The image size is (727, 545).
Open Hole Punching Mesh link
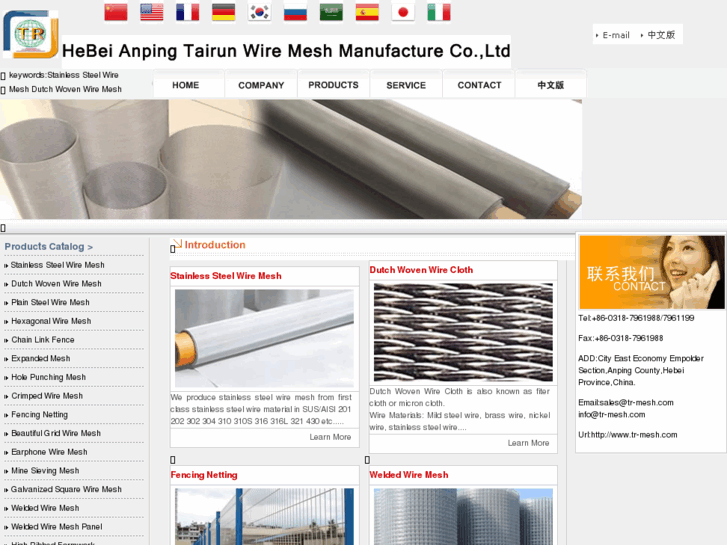[48, 377]
